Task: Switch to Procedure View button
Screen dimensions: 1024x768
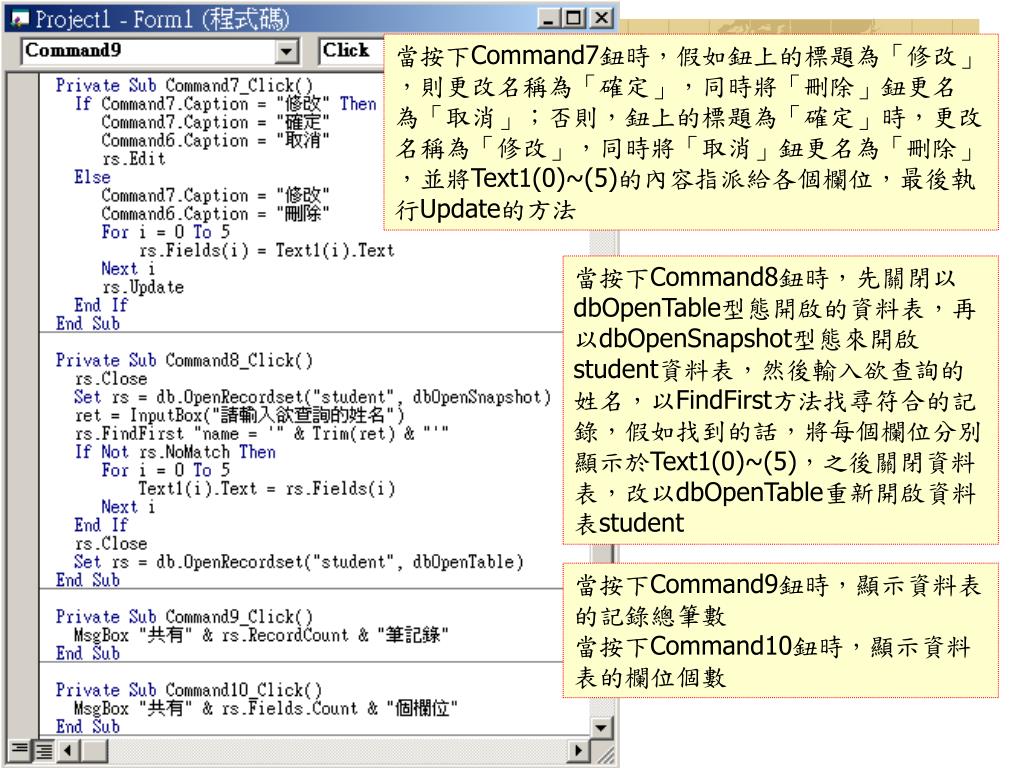Action: point(20,750)
